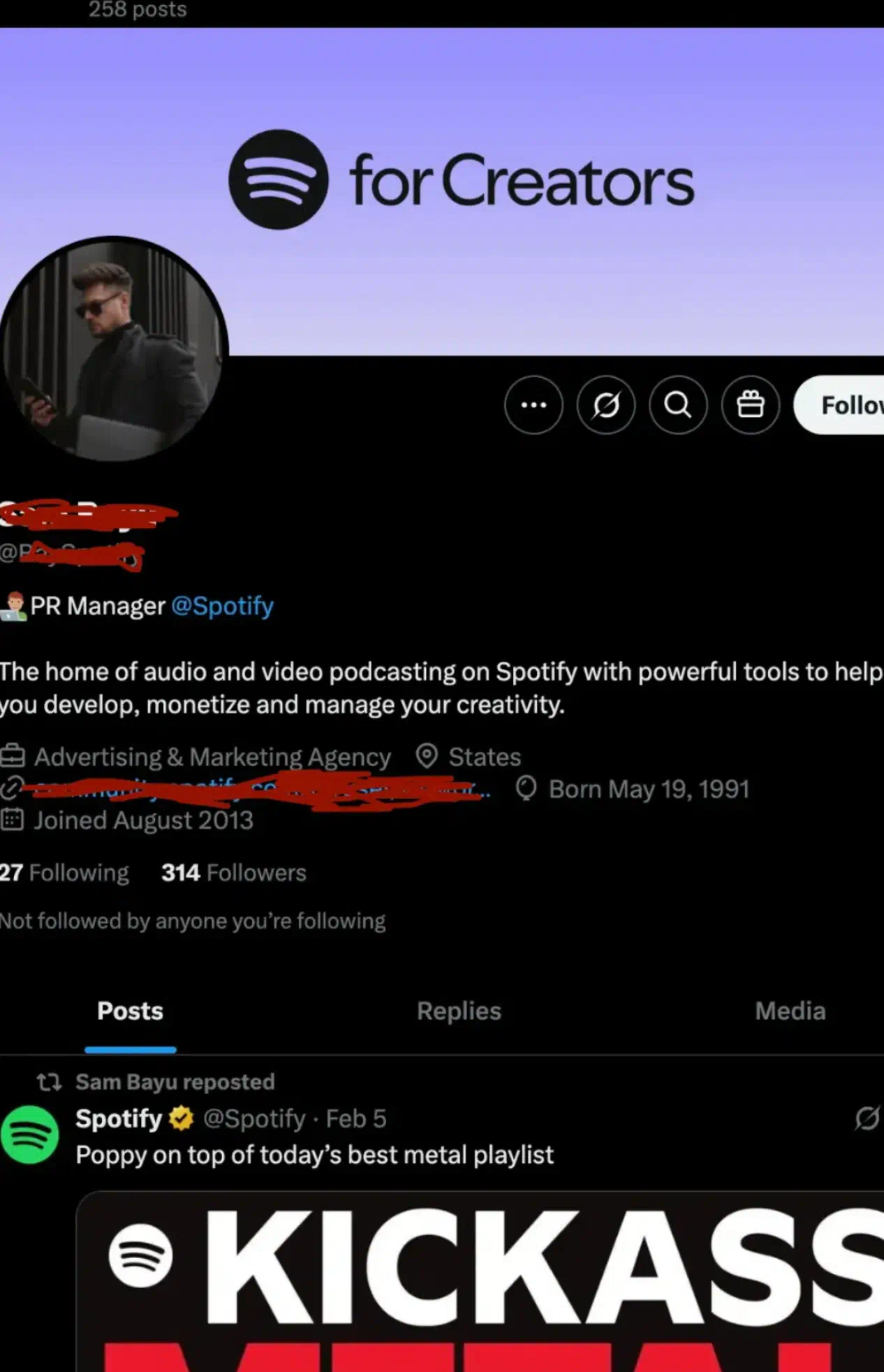Switch to the Media tab
This screenshot has height=1372, width=884.
point(790,1012)
